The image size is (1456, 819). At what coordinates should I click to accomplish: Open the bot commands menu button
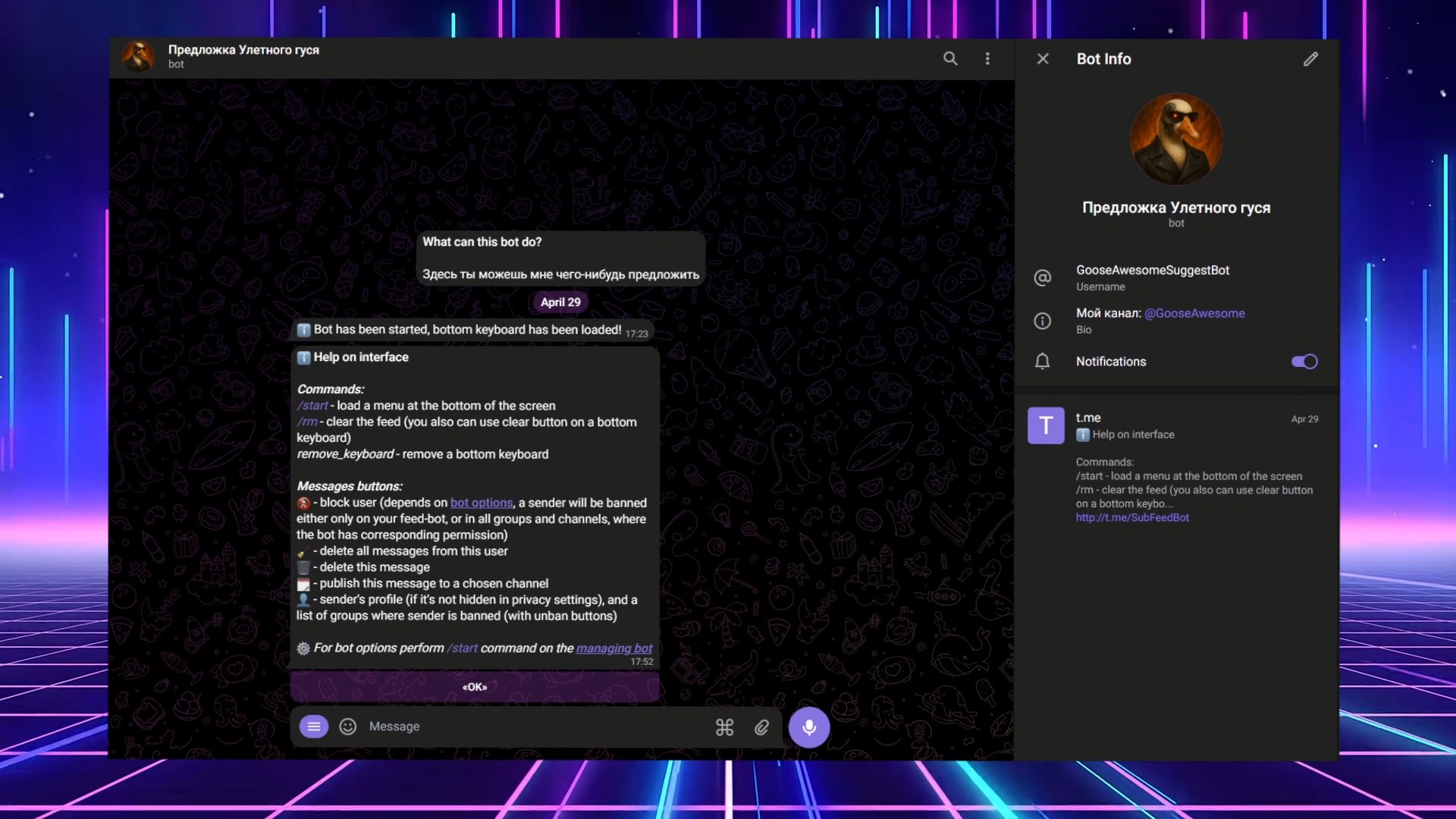point(313,726)
